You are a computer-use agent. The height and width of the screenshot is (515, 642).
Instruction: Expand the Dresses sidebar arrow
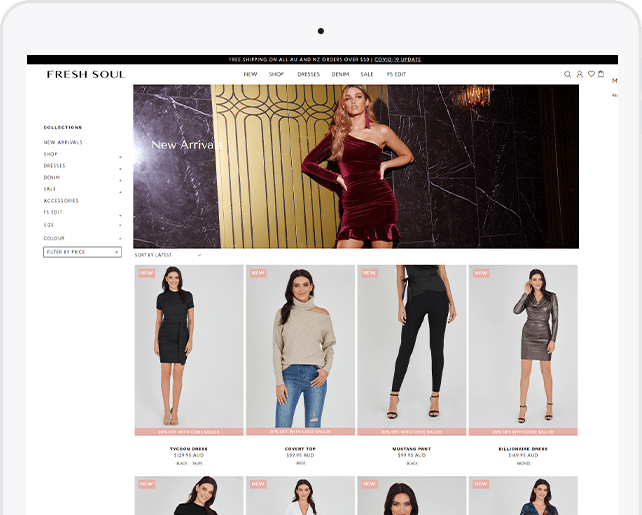[x=120, y=169]
